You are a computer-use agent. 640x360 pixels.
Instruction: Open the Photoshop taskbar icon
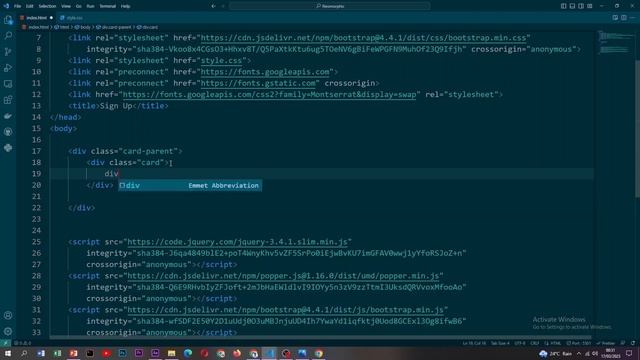122,353
